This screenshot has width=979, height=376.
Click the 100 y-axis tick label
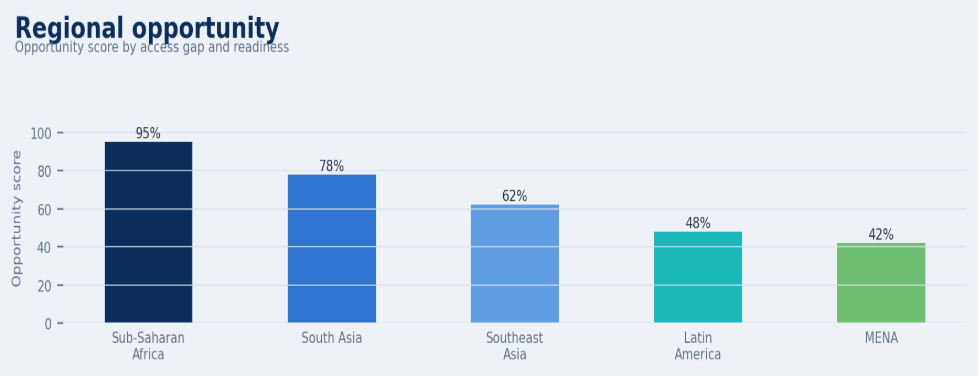coord(41,133)
